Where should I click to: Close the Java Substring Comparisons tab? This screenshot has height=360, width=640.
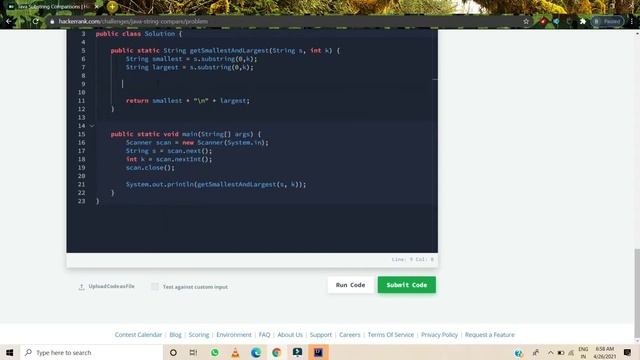coord(97,7)
